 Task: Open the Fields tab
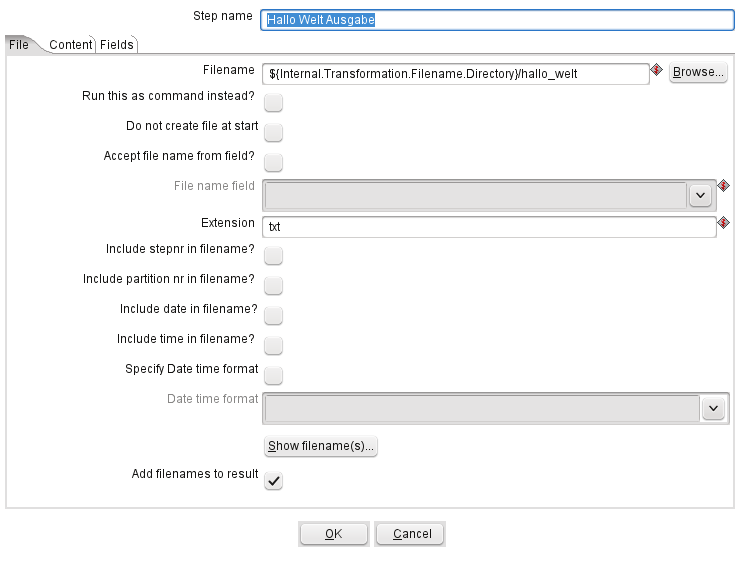point(117,45)
